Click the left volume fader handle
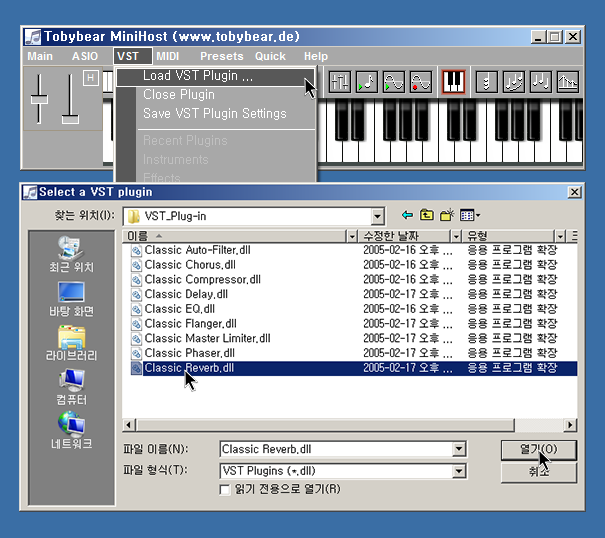This screenshot has width=605, height=538. (39, 100)
